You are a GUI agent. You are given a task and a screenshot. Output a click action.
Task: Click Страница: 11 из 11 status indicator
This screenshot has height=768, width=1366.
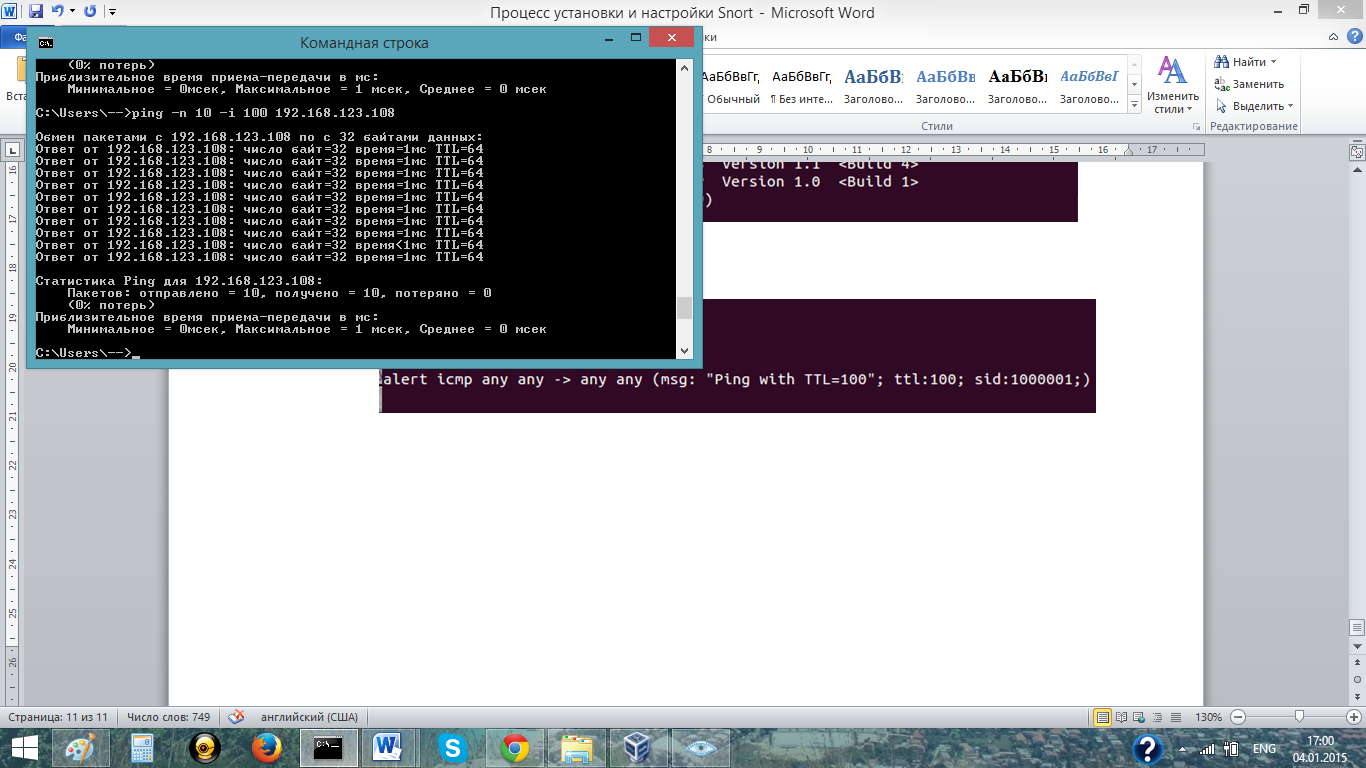point(58,717)
